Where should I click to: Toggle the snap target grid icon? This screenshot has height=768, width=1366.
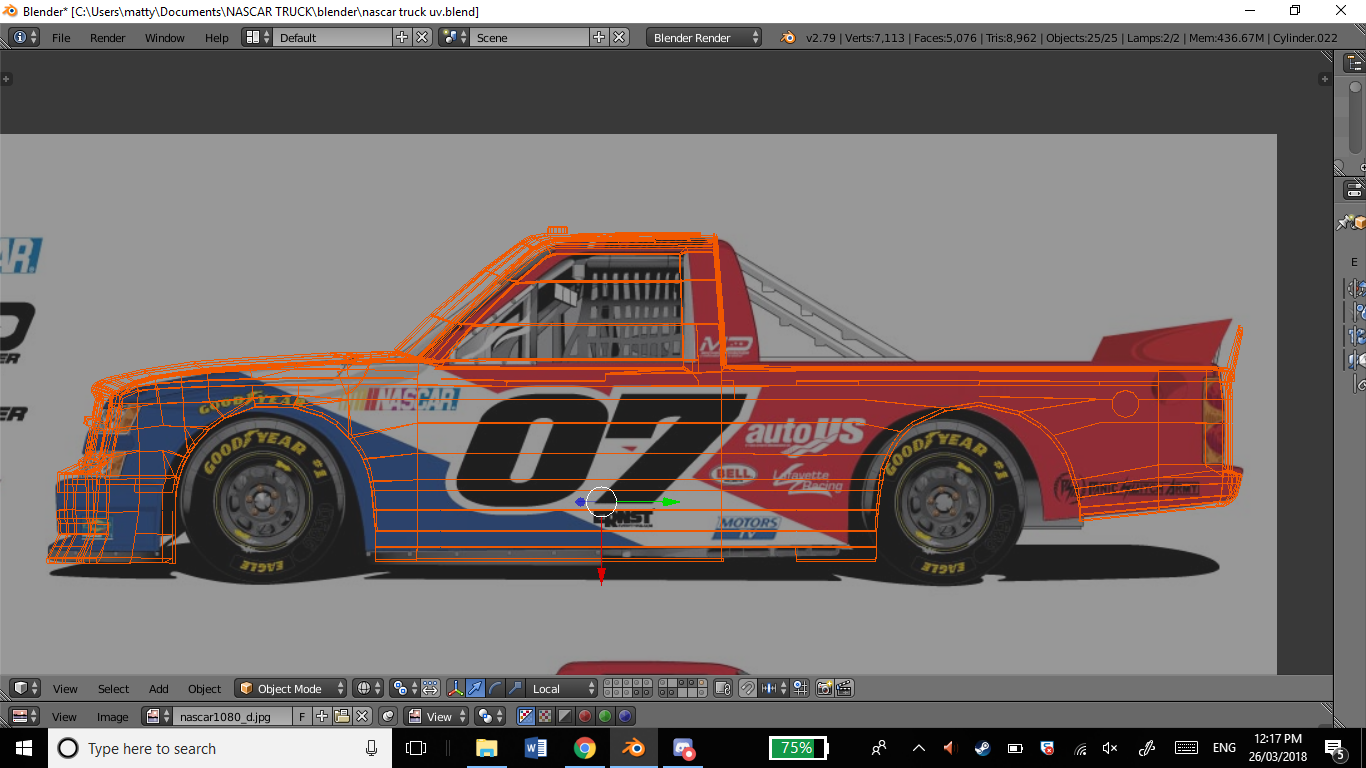(800, 688)
